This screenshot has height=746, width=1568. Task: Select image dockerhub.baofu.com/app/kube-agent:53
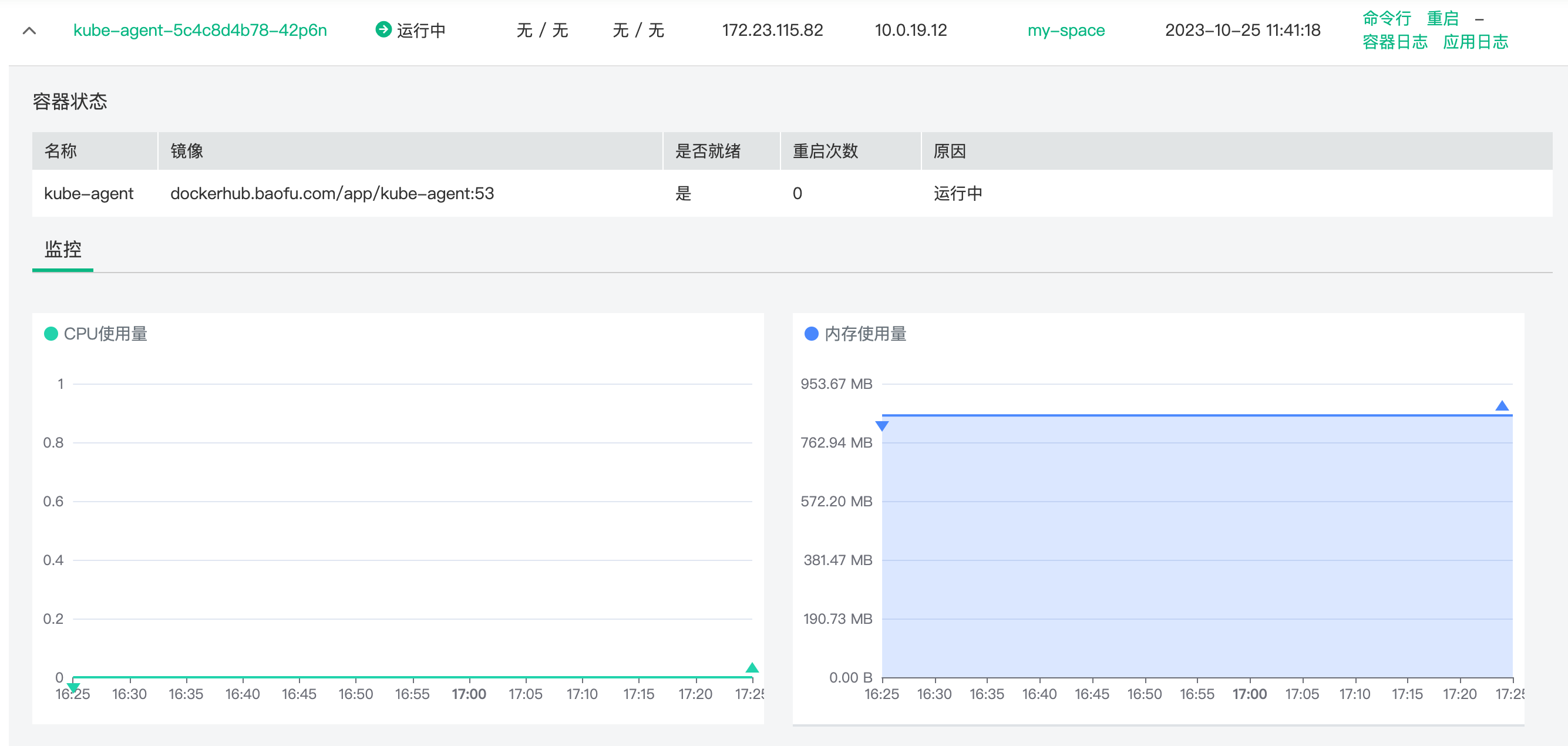[x=332, y=194]
